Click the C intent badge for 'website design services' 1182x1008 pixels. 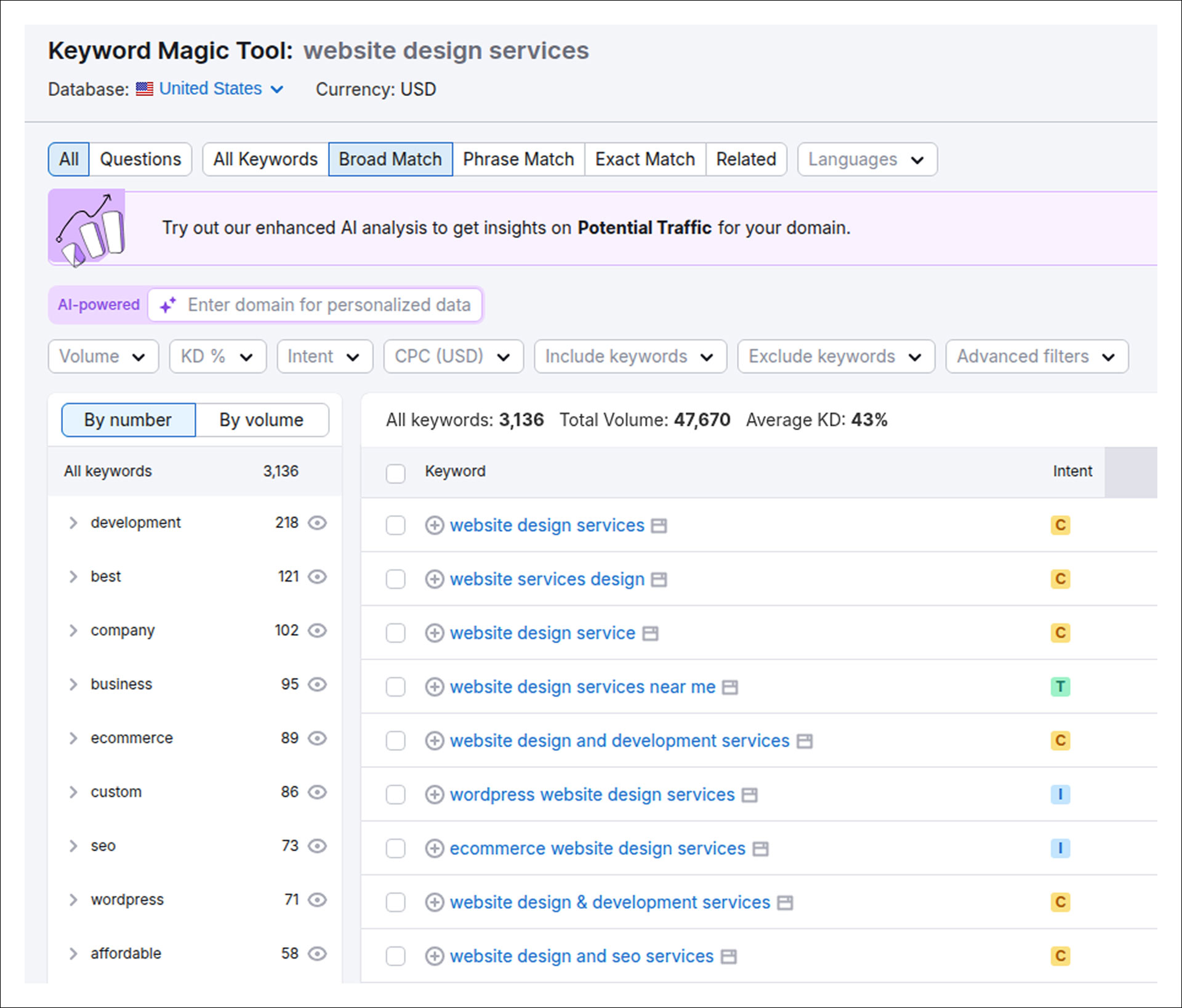click(1060, 526)
